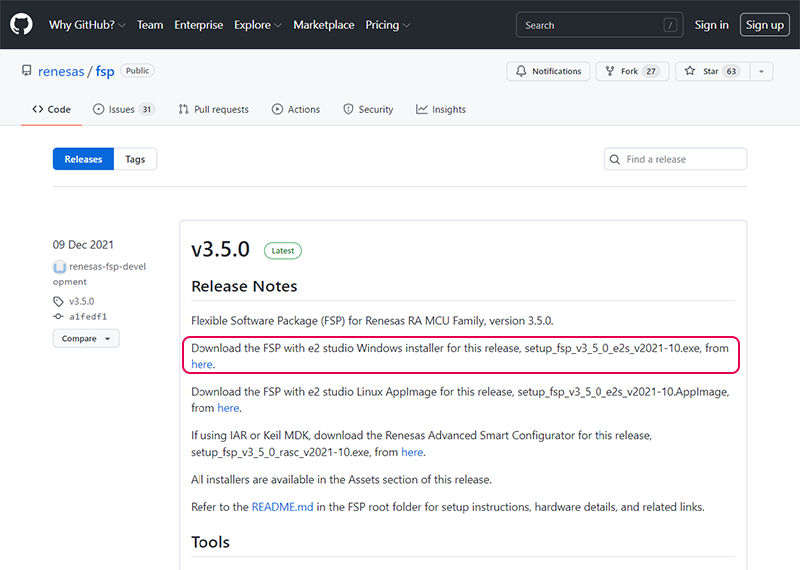Open the Issues tab
The width and height of the screenshot is (800, 570).
point(122,109)
